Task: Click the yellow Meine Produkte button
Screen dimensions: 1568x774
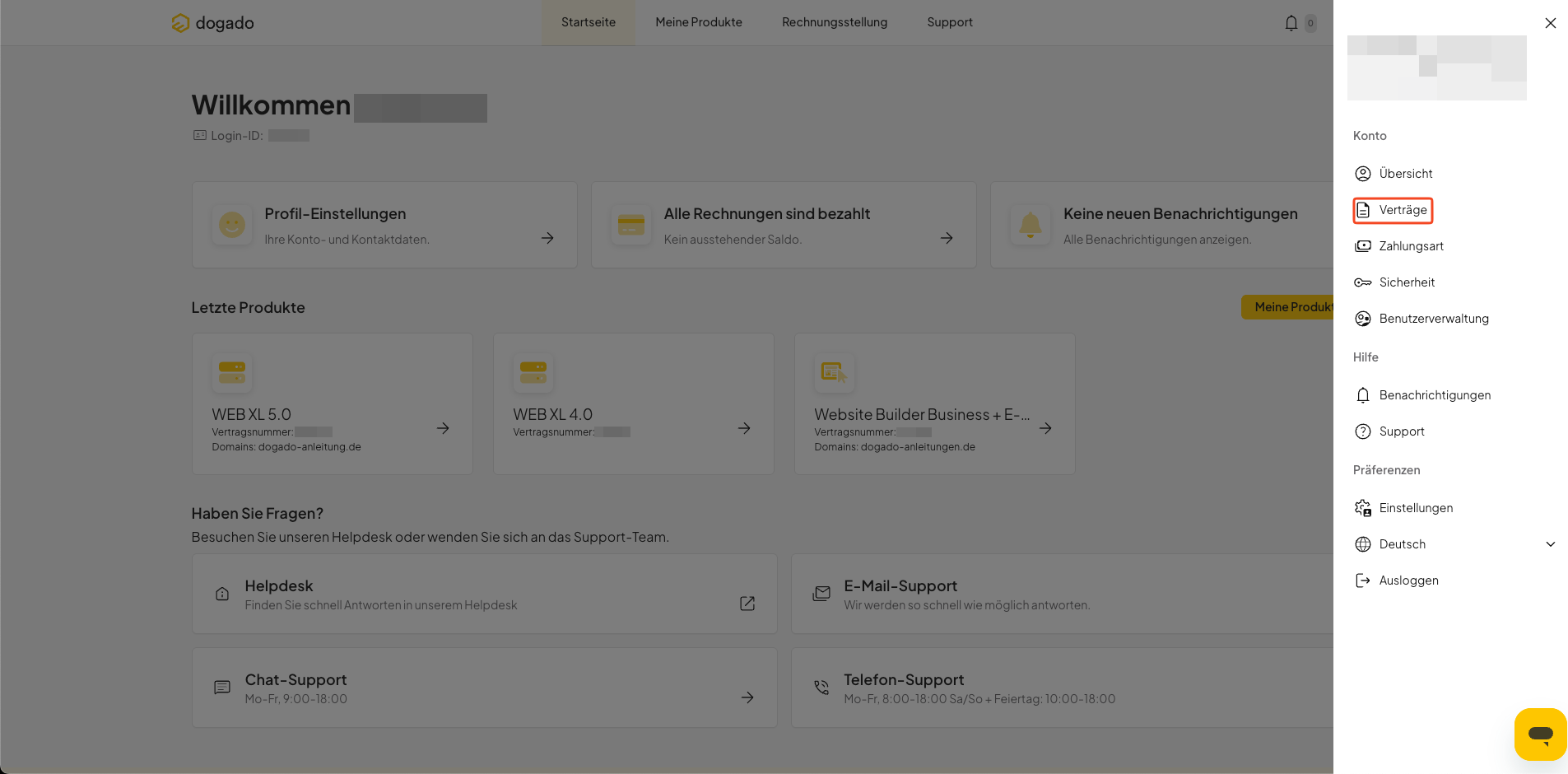Action: pyautogui.click(x=1287, y=307)
